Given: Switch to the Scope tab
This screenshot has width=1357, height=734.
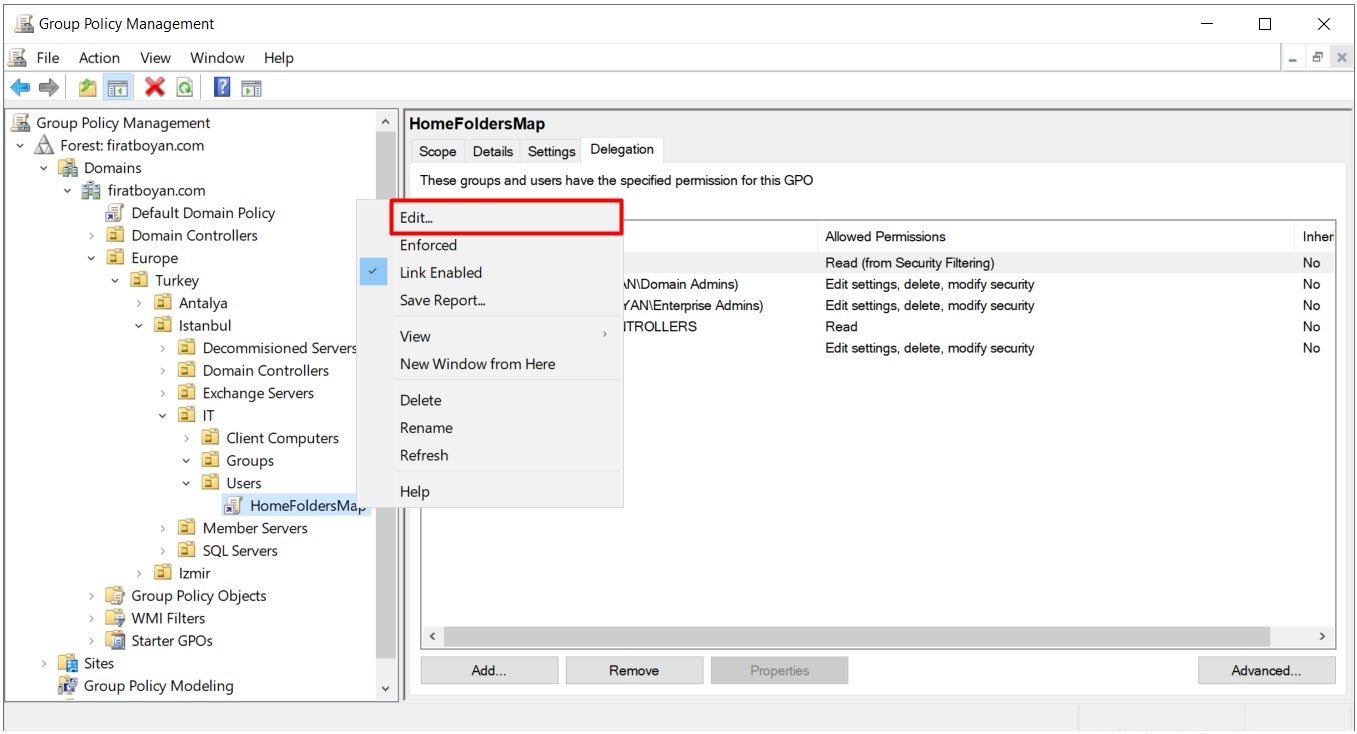Looking at the screenshot, I should click(437, 151).
